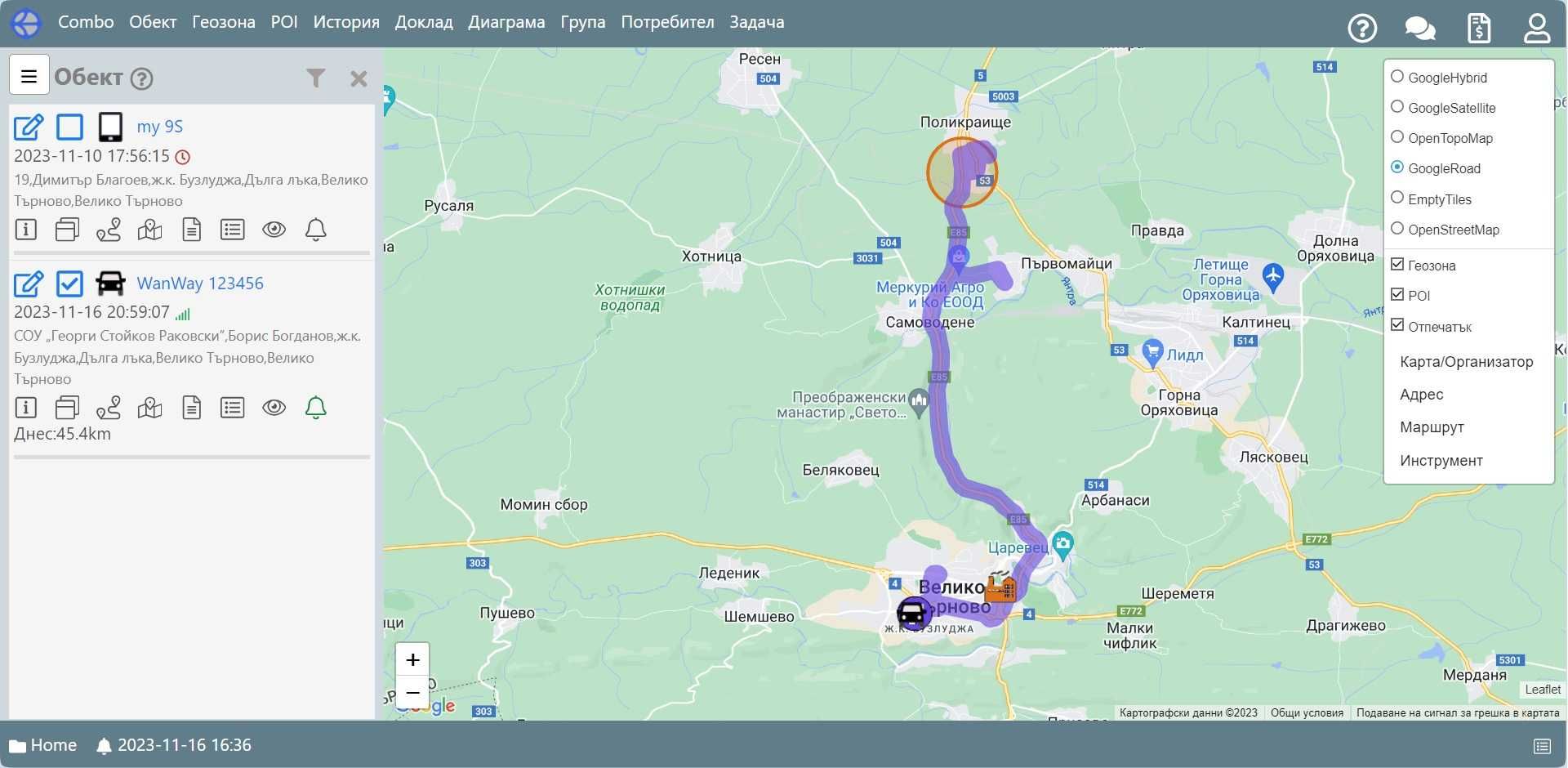Screen dimensions: 1568x768
Task: Click help icon next to Обект title
Action: [x=142, y=78]
